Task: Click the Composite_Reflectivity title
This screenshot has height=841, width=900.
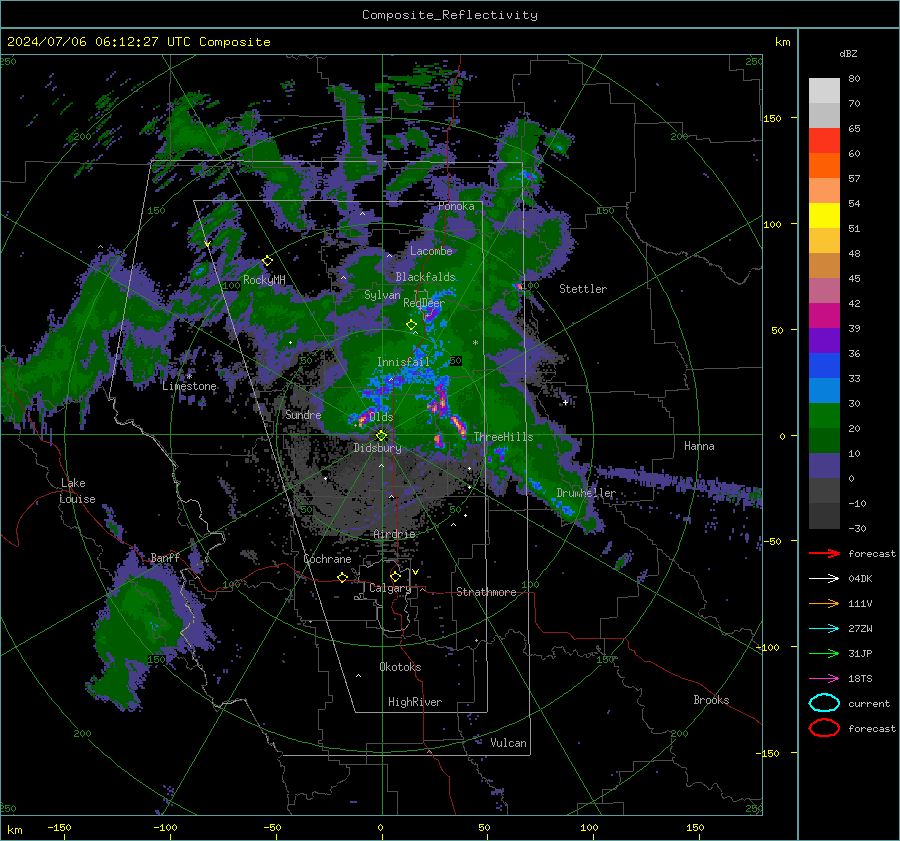Action: [x=450, y=15]
